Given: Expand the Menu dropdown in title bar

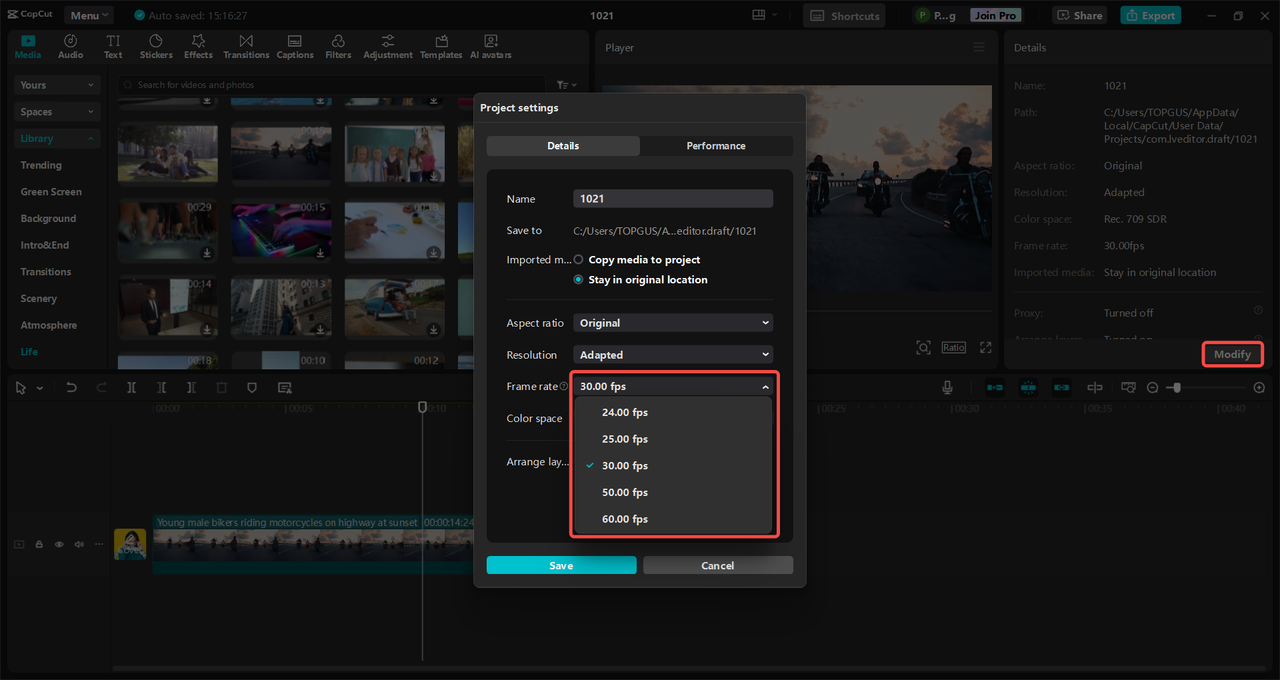Looking at the screenshot, I should [89, 16].
